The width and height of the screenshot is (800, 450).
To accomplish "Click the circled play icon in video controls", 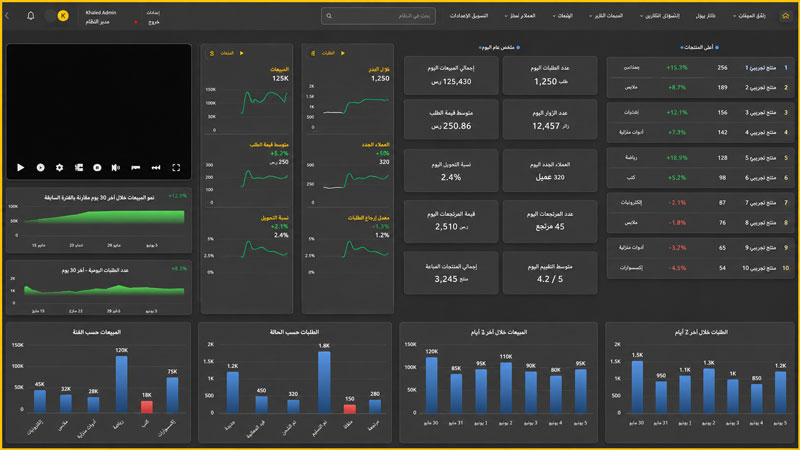I will click(40, 167).
